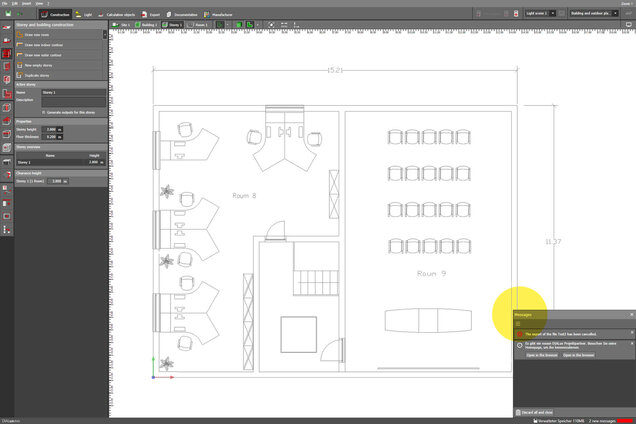Image resolution: width=636 pixels, height=424 pixels.
Task: Click first Open in the browser button
Action: click(543, 355)
